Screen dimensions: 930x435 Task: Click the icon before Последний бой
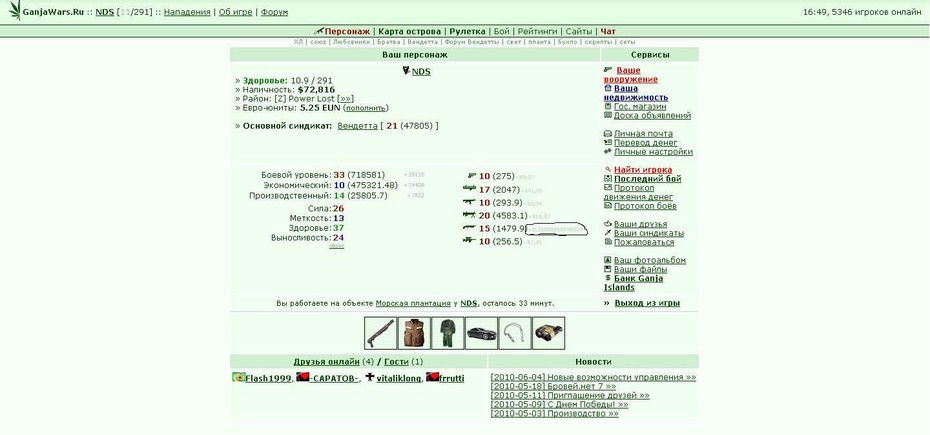click(x=608, y=179)
